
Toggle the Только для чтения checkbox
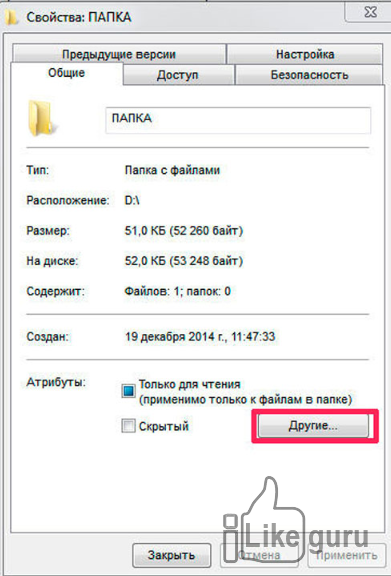(x=128, y=392)
